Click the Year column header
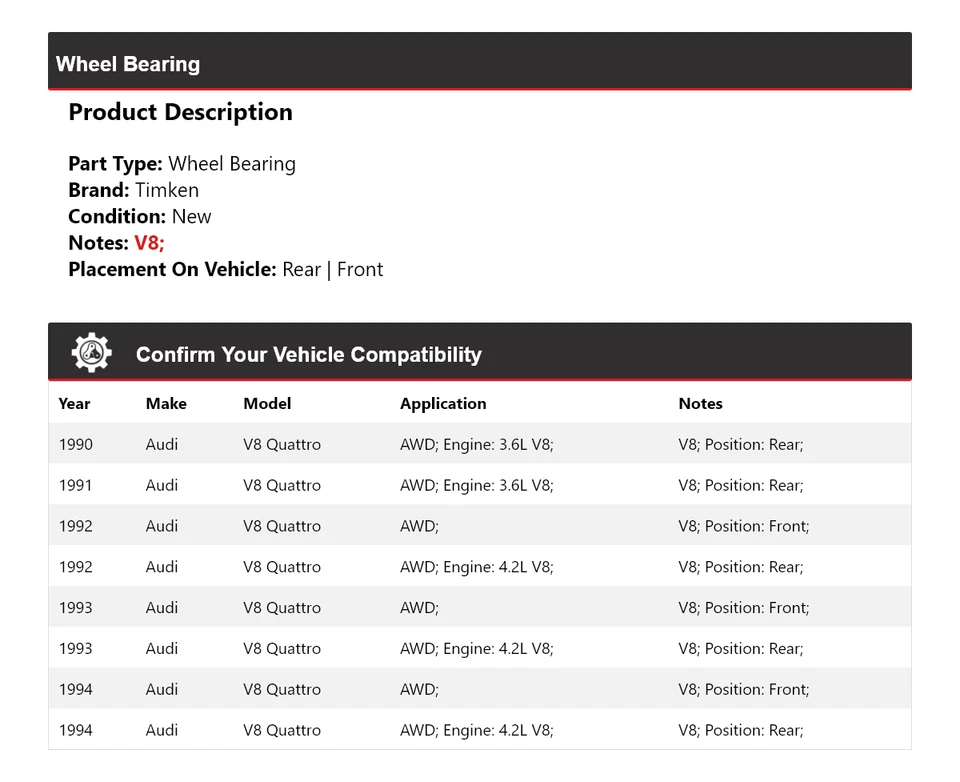This screenshot has width=960, height=782. pyautogui.click(x=74, y=404)
